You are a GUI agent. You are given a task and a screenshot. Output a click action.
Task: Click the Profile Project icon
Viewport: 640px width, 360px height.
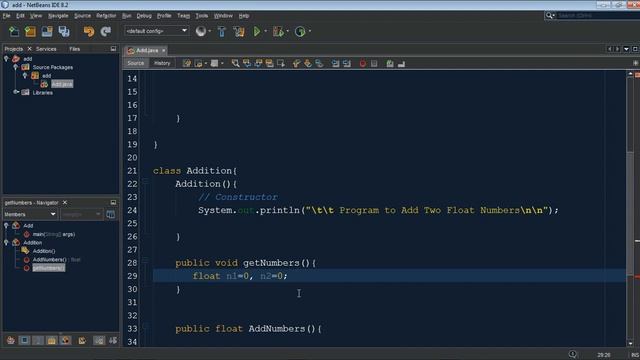tap(300, 31)
